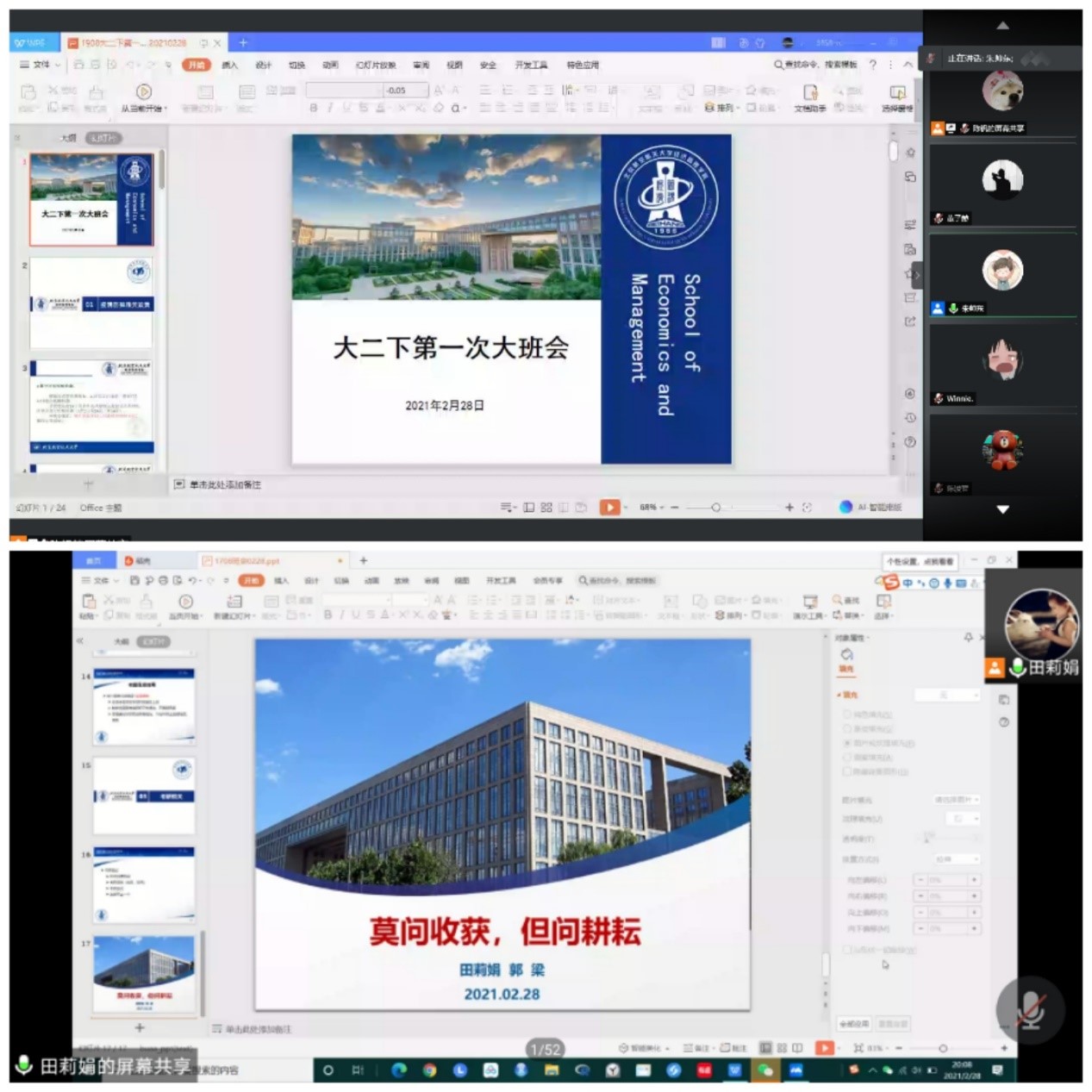Click the AI 智能排版 icon in top window
Viewport: 1092px width, 1092px height.
(x=846, y=508)
